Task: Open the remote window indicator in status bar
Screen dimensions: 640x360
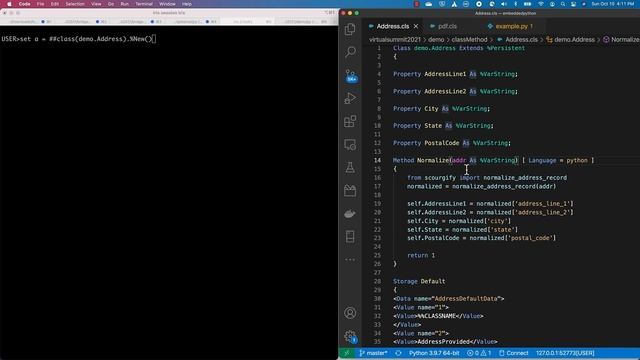Action: coord(347,353)
